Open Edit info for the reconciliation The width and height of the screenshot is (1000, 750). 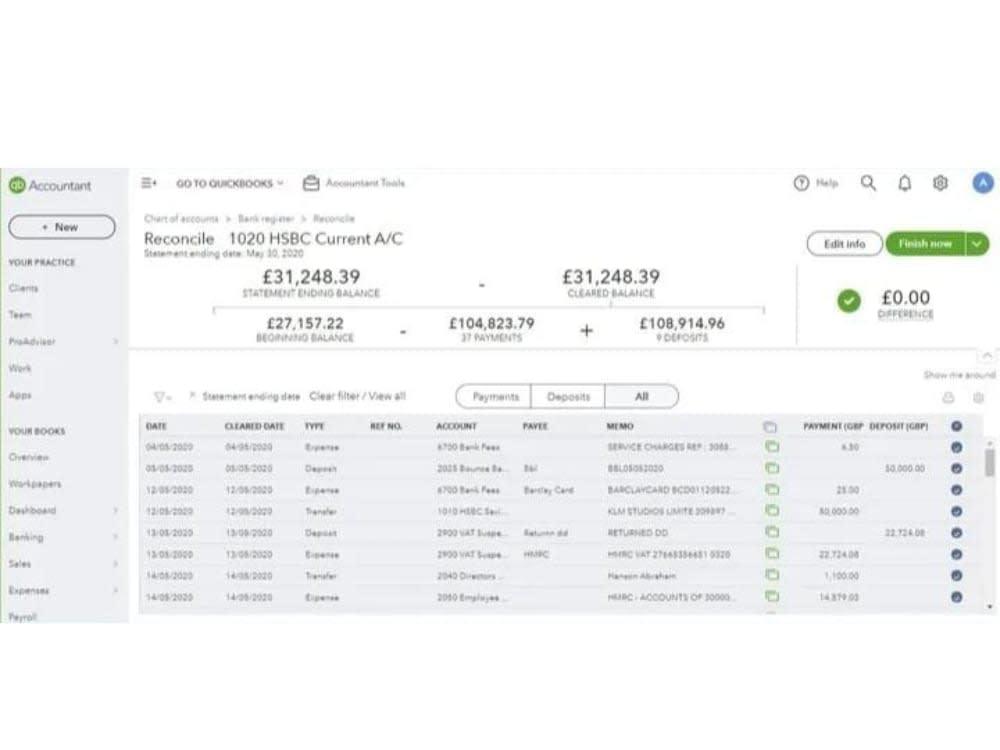(x=843, y=244)
